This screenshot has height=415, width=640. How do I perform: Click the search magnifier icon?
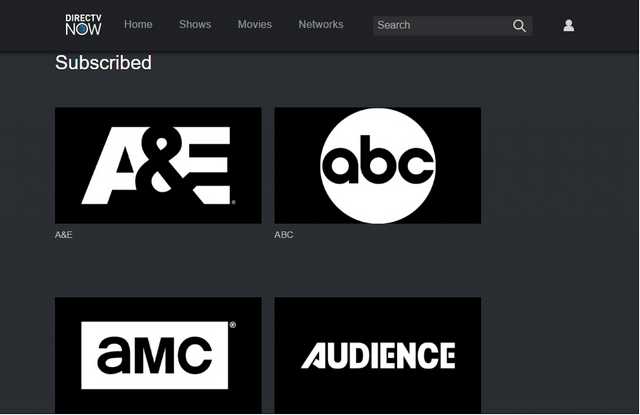coord(519,26)
